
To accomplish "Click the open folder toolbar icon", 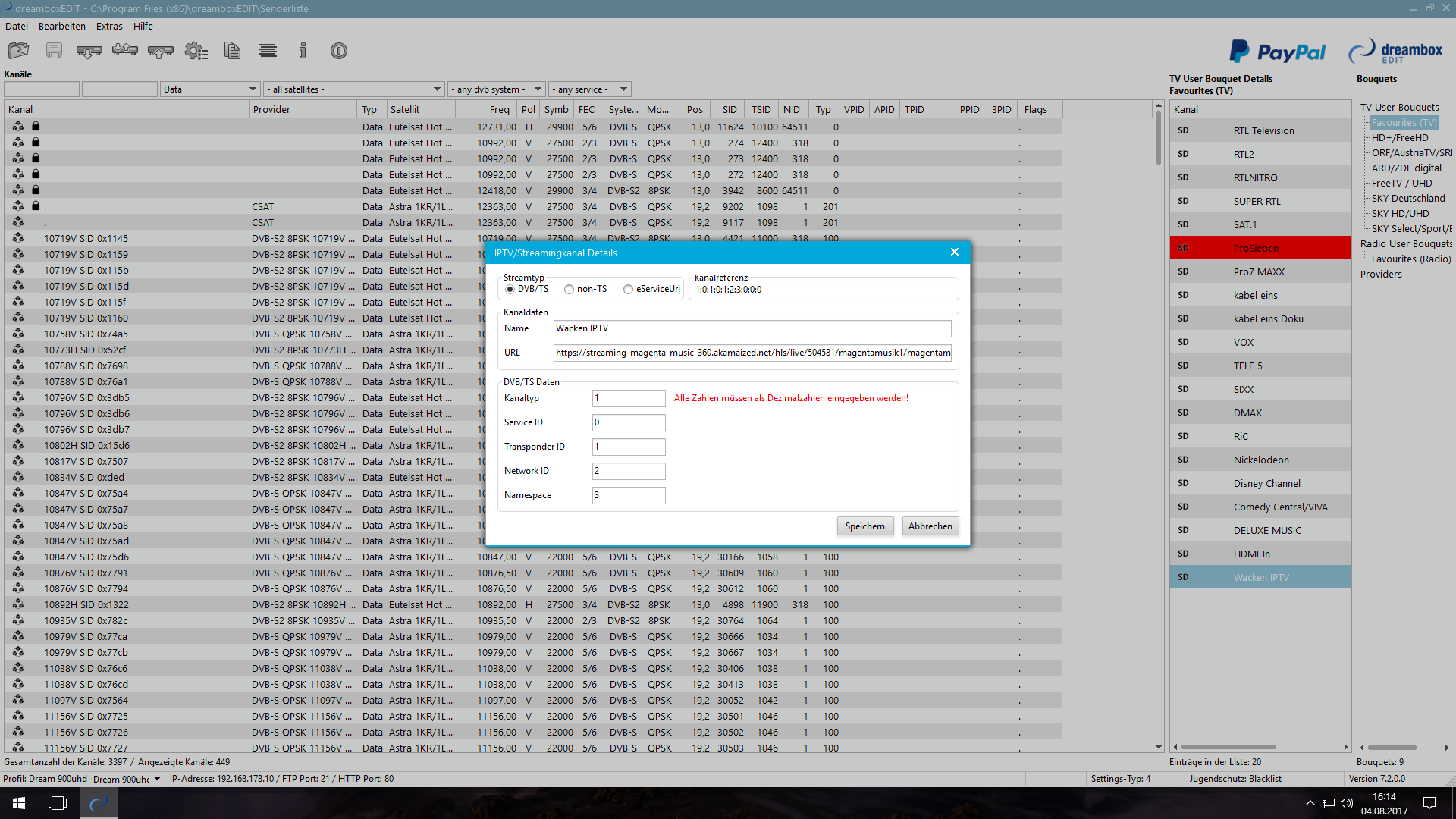I will pos(18,51).
